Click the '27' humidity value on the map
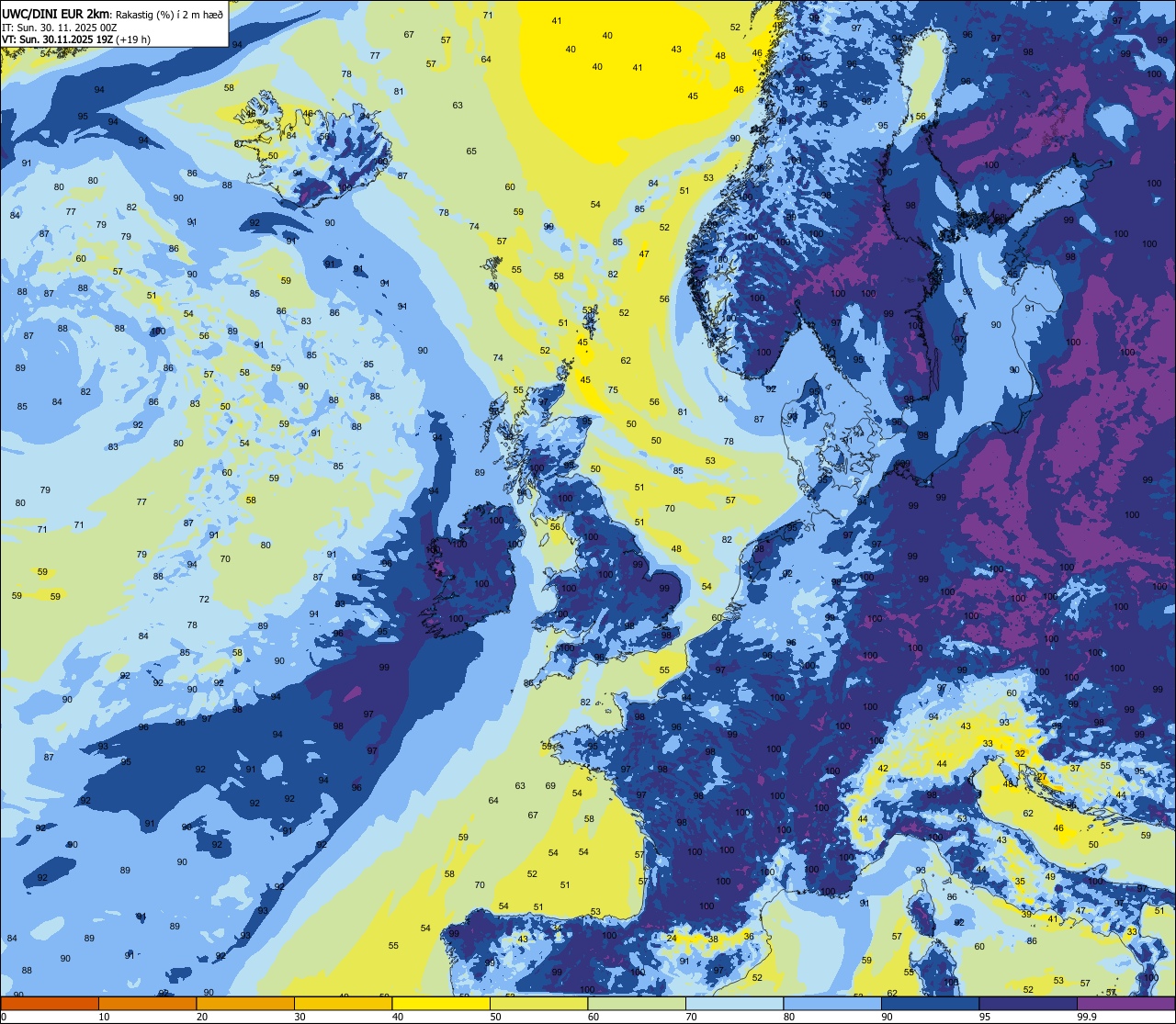 (1041, 778)
